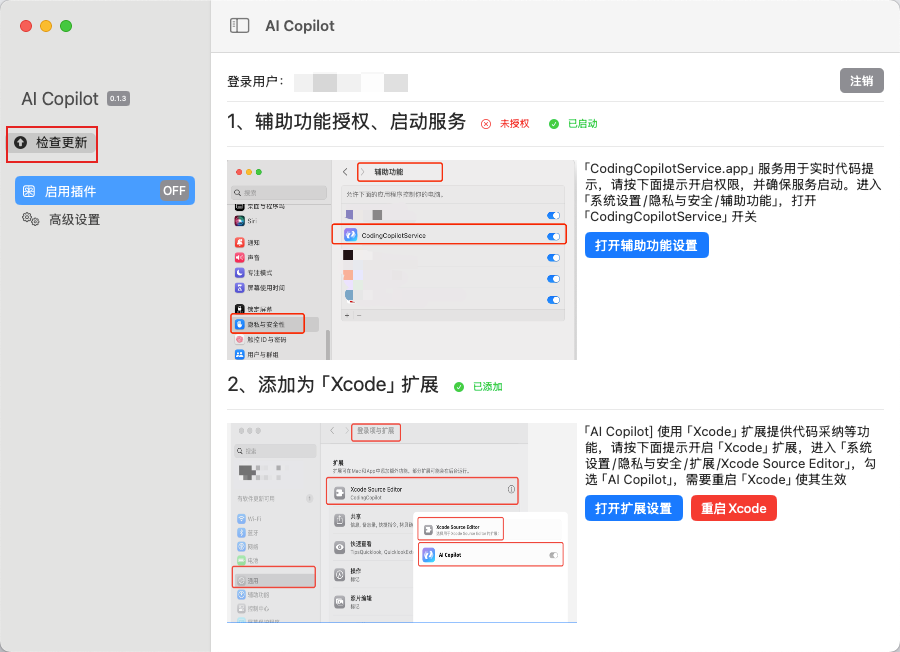Click the gears icon beside 高级设置
The width and height of the screenshot is (900, 652).
tap(30, 219)
